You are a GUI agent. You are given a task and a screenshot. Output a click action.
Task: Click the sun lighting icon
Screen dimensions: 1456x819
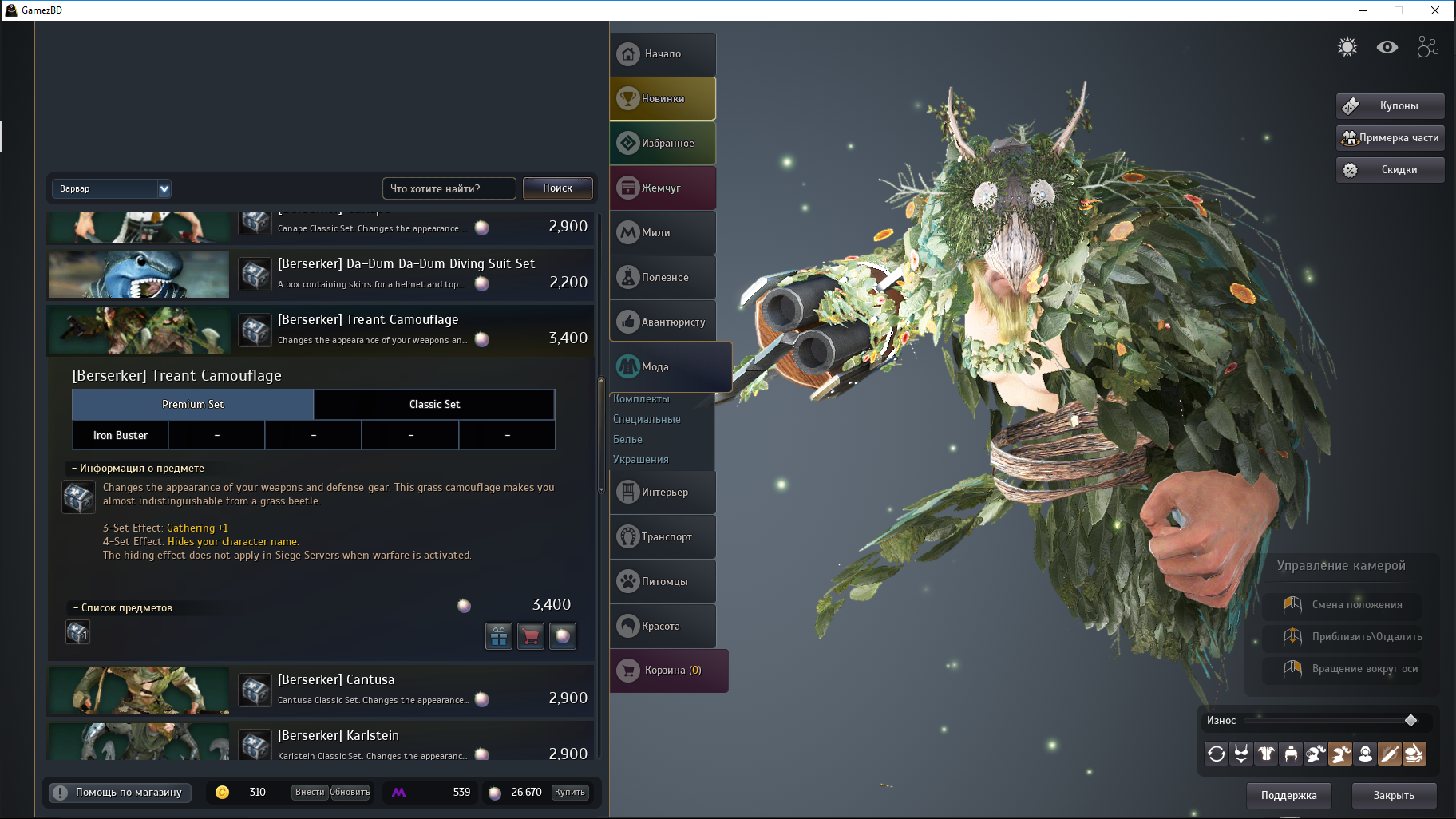tap(1347, 47)
